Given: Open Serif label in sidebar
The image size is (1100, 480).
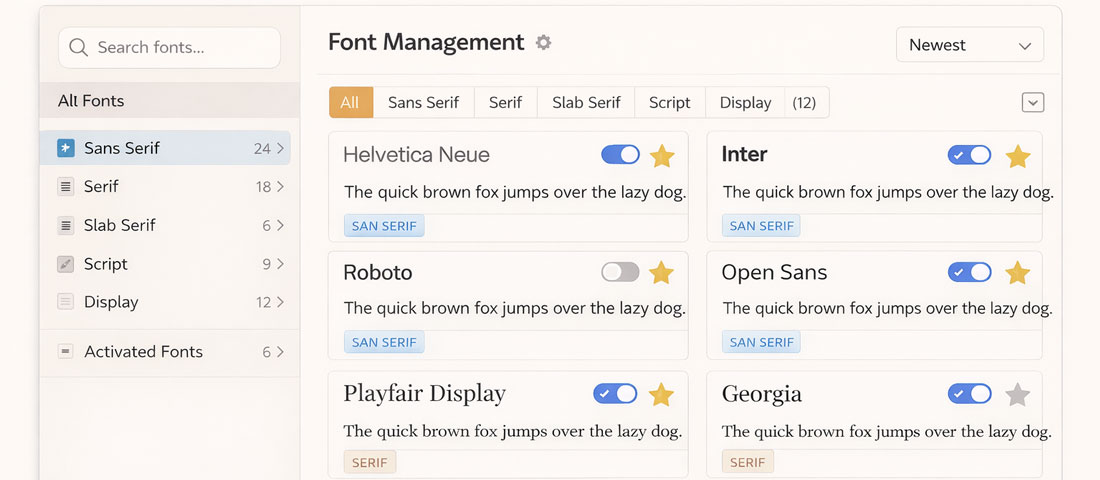Looking at the screenshot, I should (x=101, y=187).
